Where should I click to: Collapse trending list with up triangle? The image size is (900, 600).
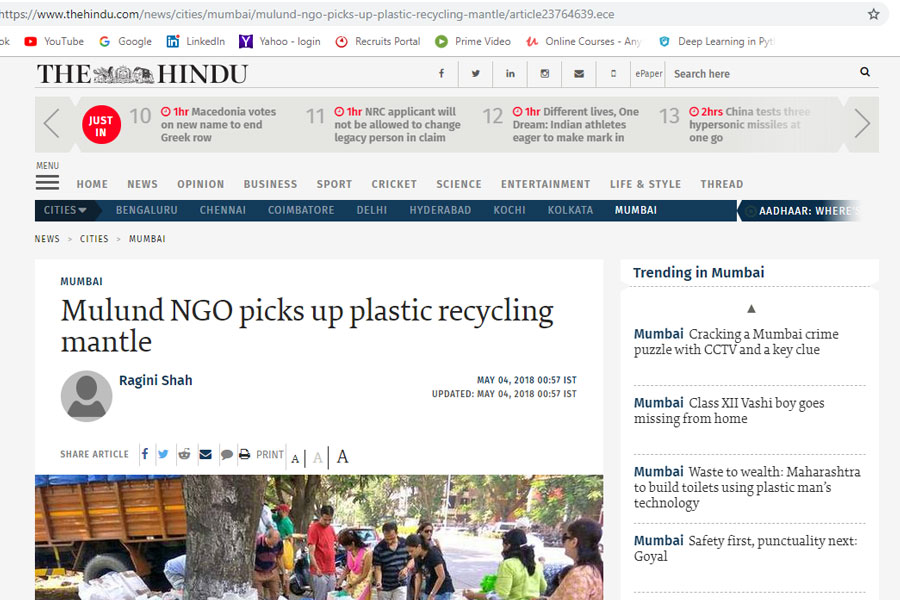click(x=751, y=309)
